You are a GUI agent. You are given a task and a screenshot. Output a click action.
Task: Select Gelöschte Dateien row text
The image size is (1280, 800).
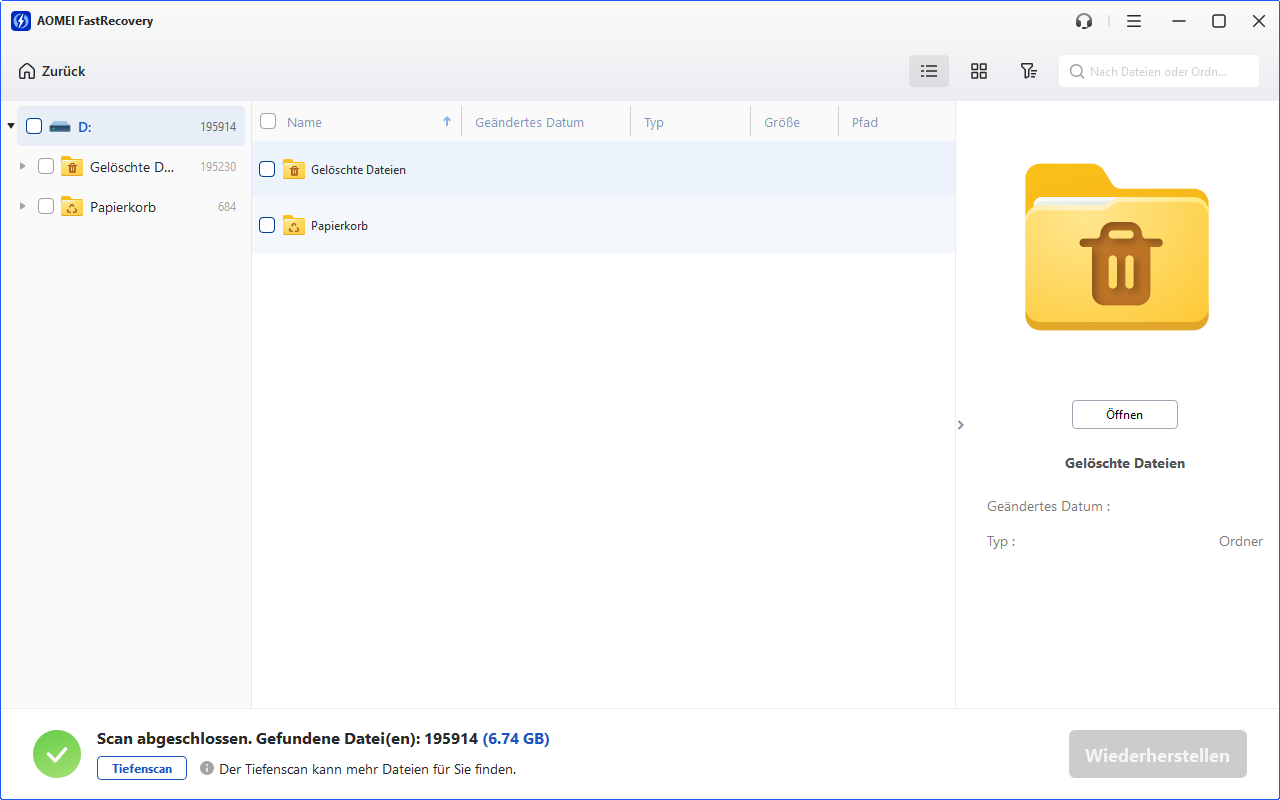358,170
